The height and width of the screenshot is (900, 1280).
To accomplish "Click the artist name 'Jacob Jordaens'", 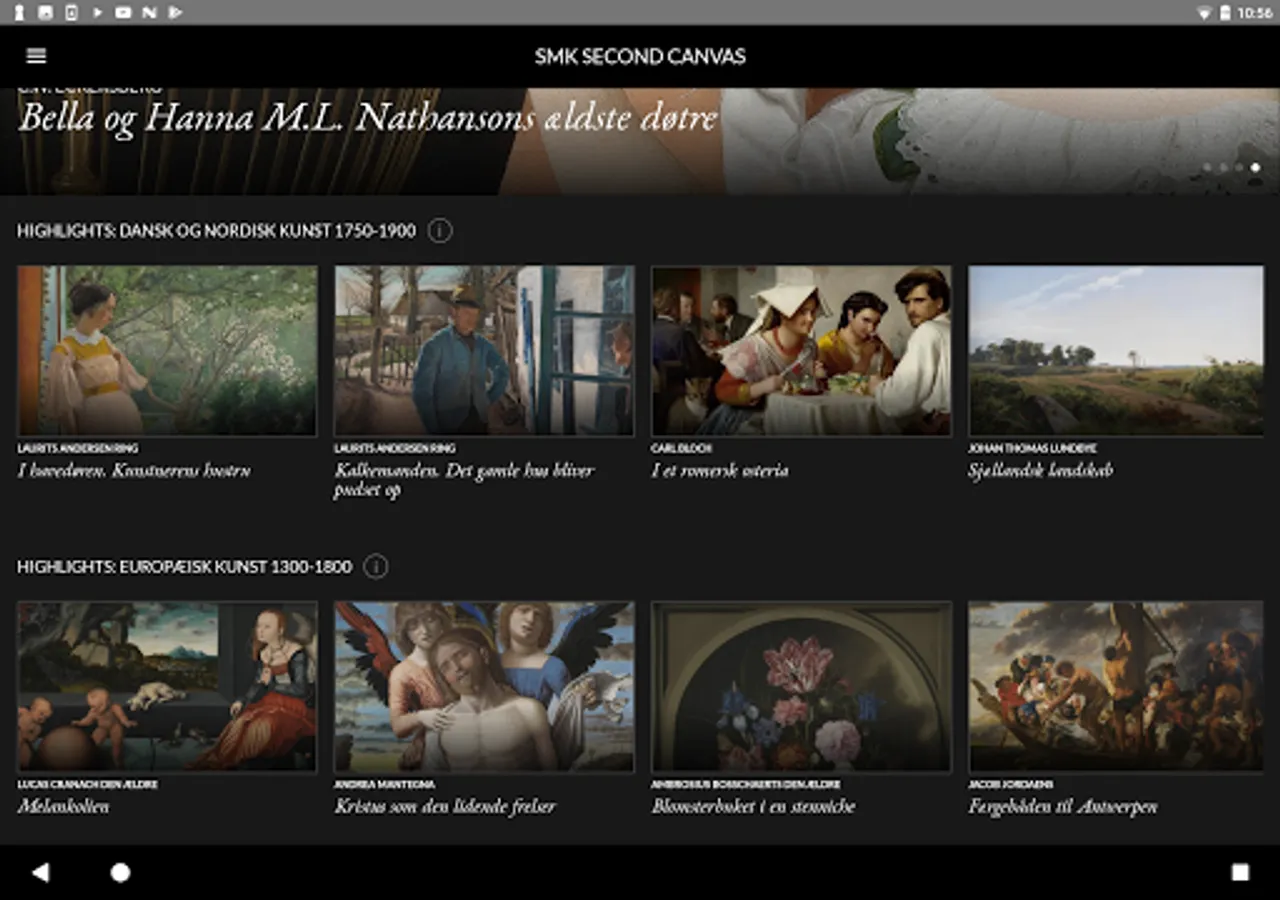I will 1010,784.
